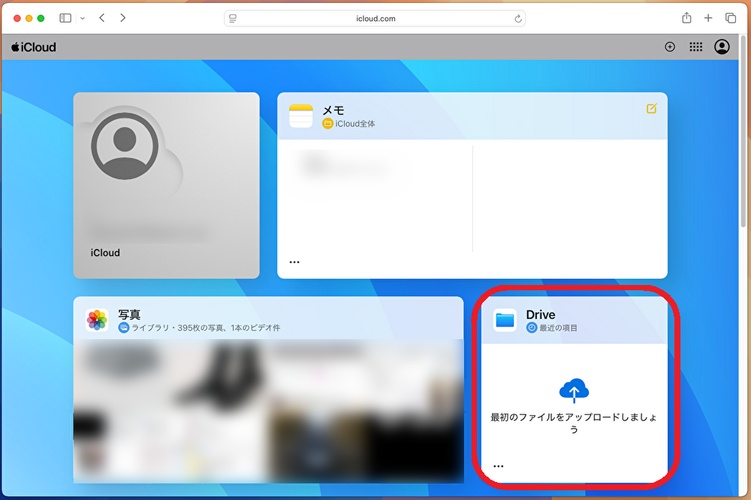Open the Drive tile more options ellipsis

[498, 466]
